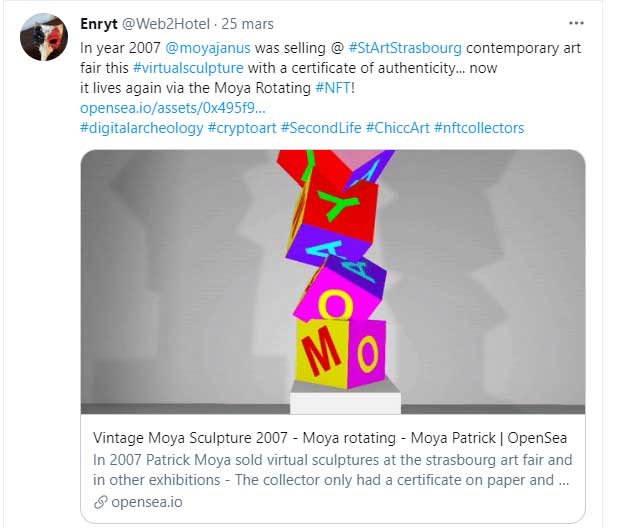Click the #nftcollectors hashtag
This screenshot has width=625, height=528.
pyautogui.click(x=479, y=128)
